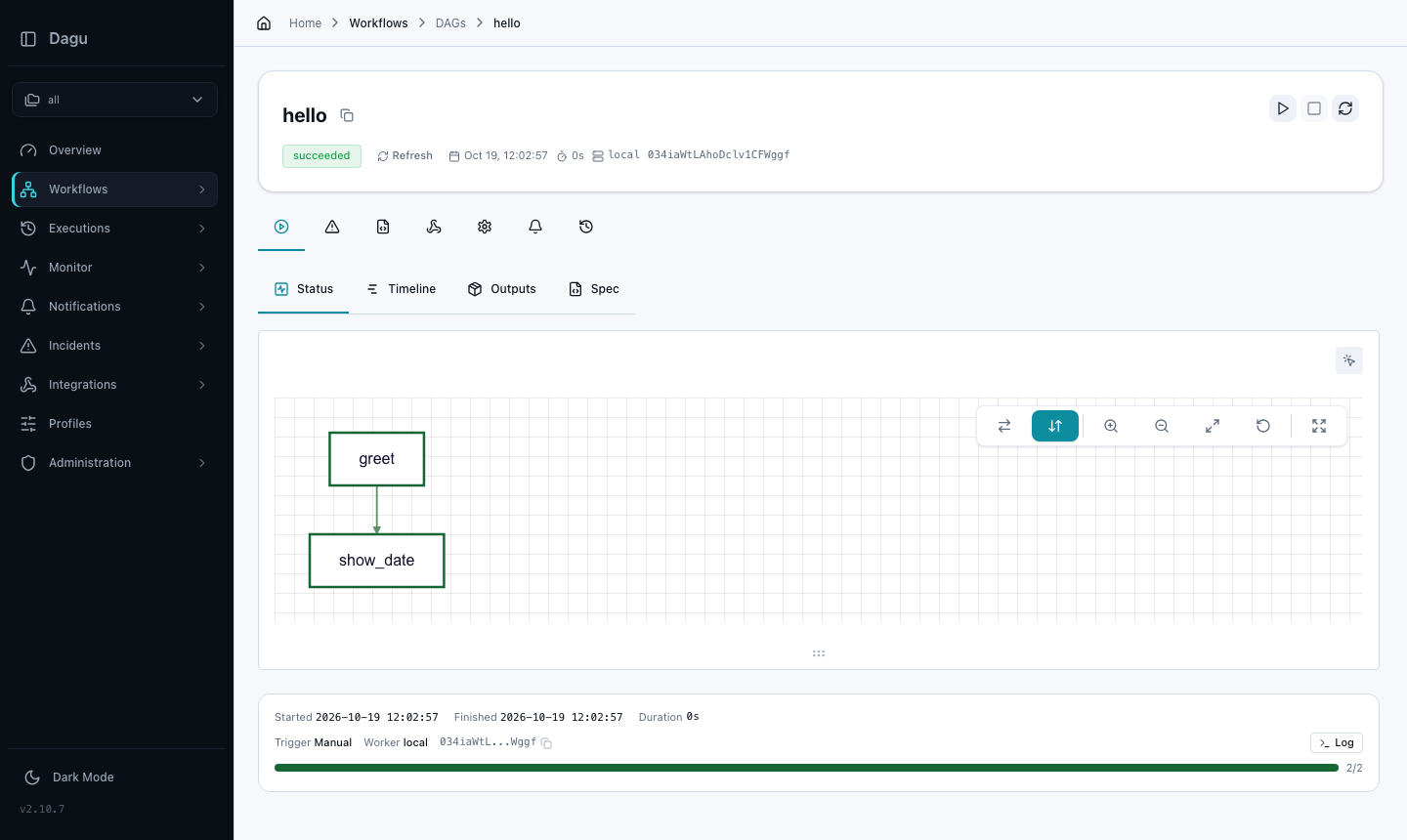1407x840 pixels.
Task: Select the Status sub-tab
Action: [x=304, y=289]
